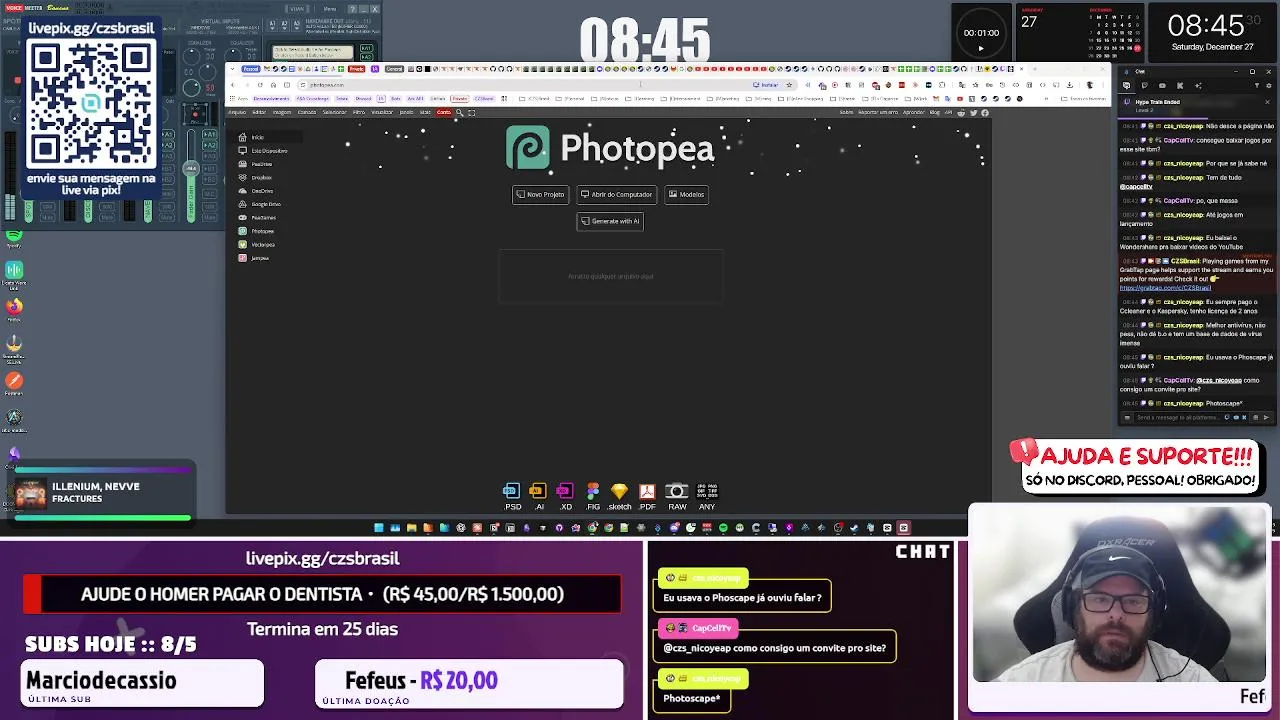
Task: Open the Arquivo menu in Photopea
Action: tap(237, 112)
